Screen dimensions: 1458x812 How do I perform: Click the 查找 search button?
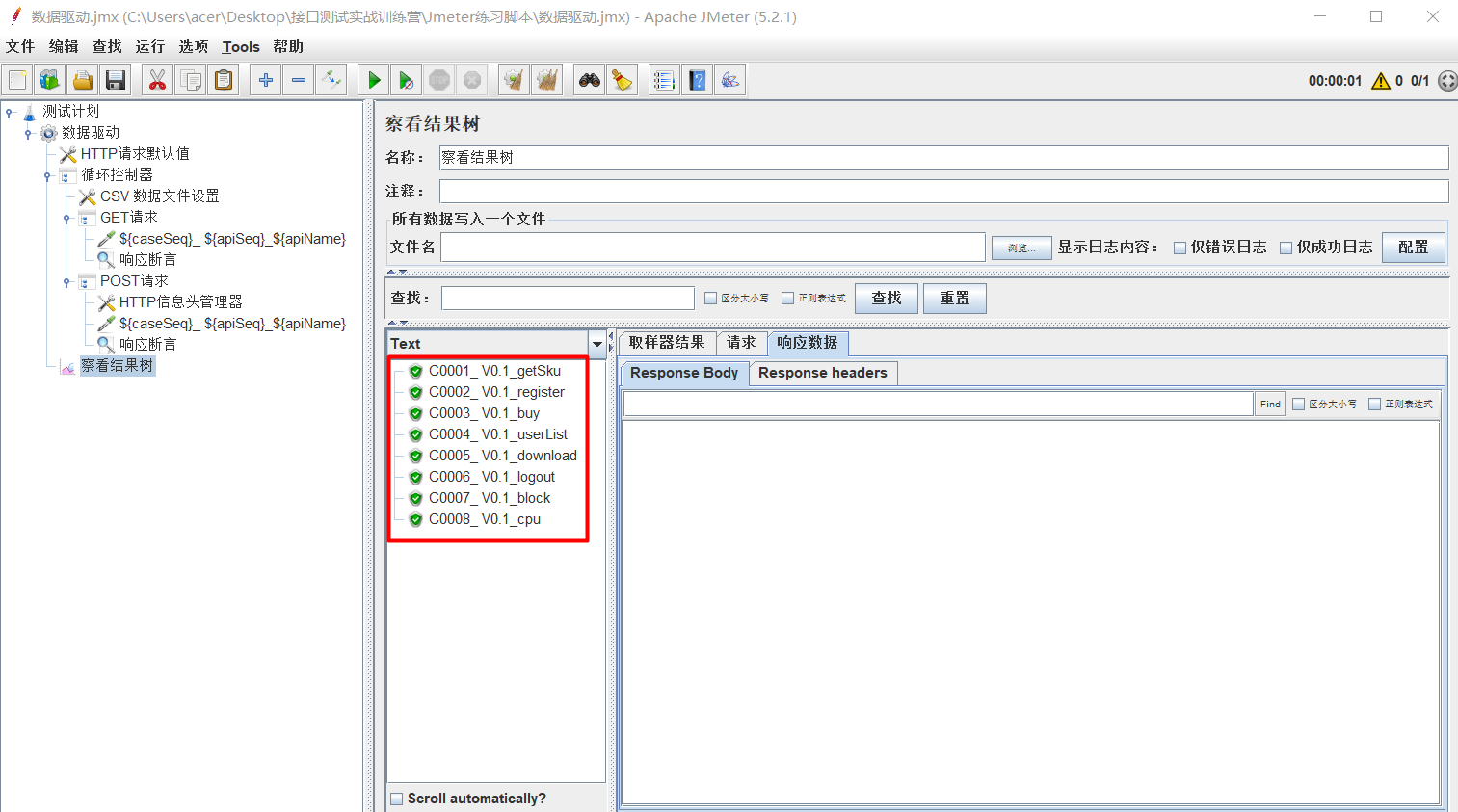coord(887,299)
